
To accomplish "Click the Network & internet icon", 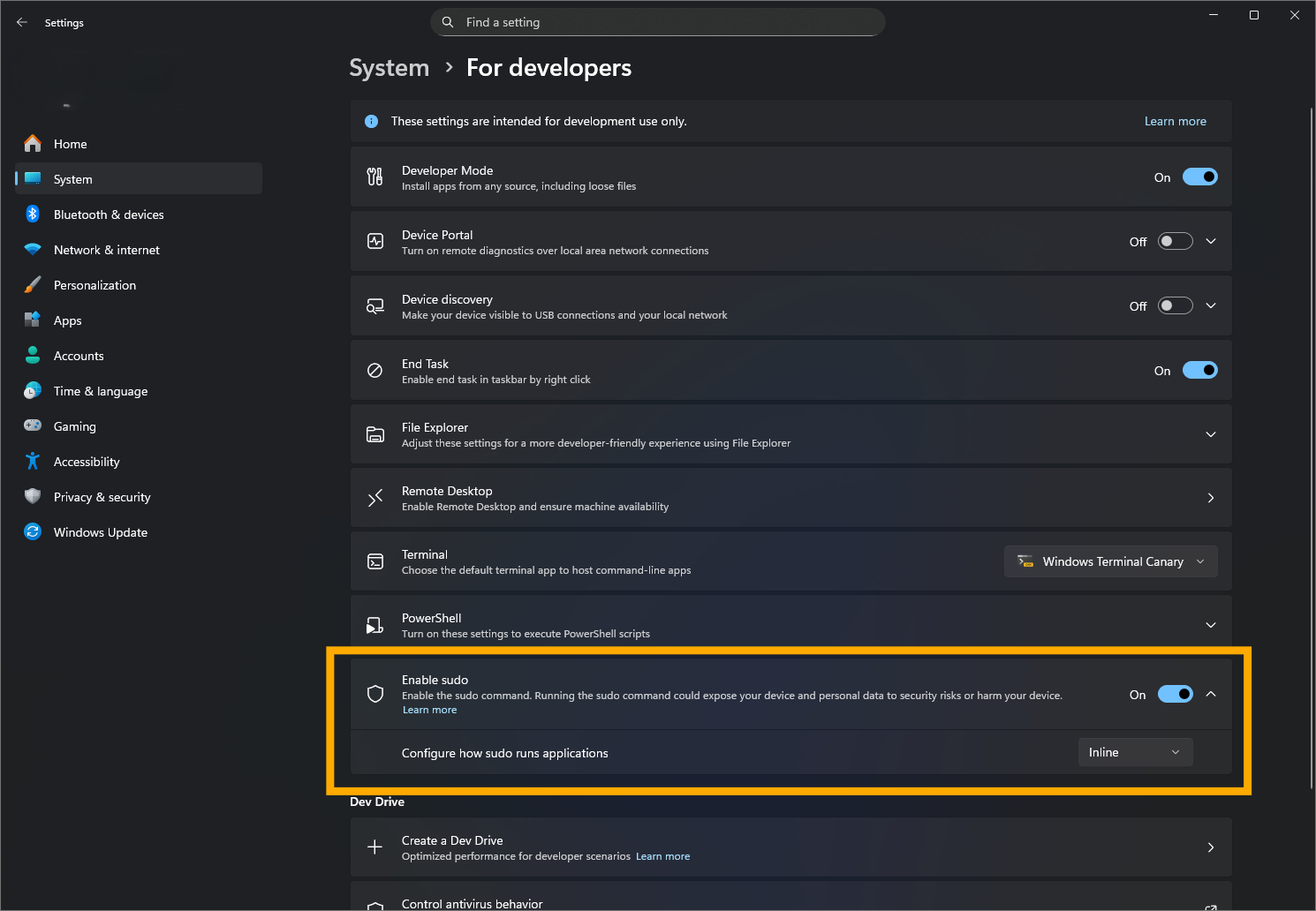I will click(x=33, y=249).
